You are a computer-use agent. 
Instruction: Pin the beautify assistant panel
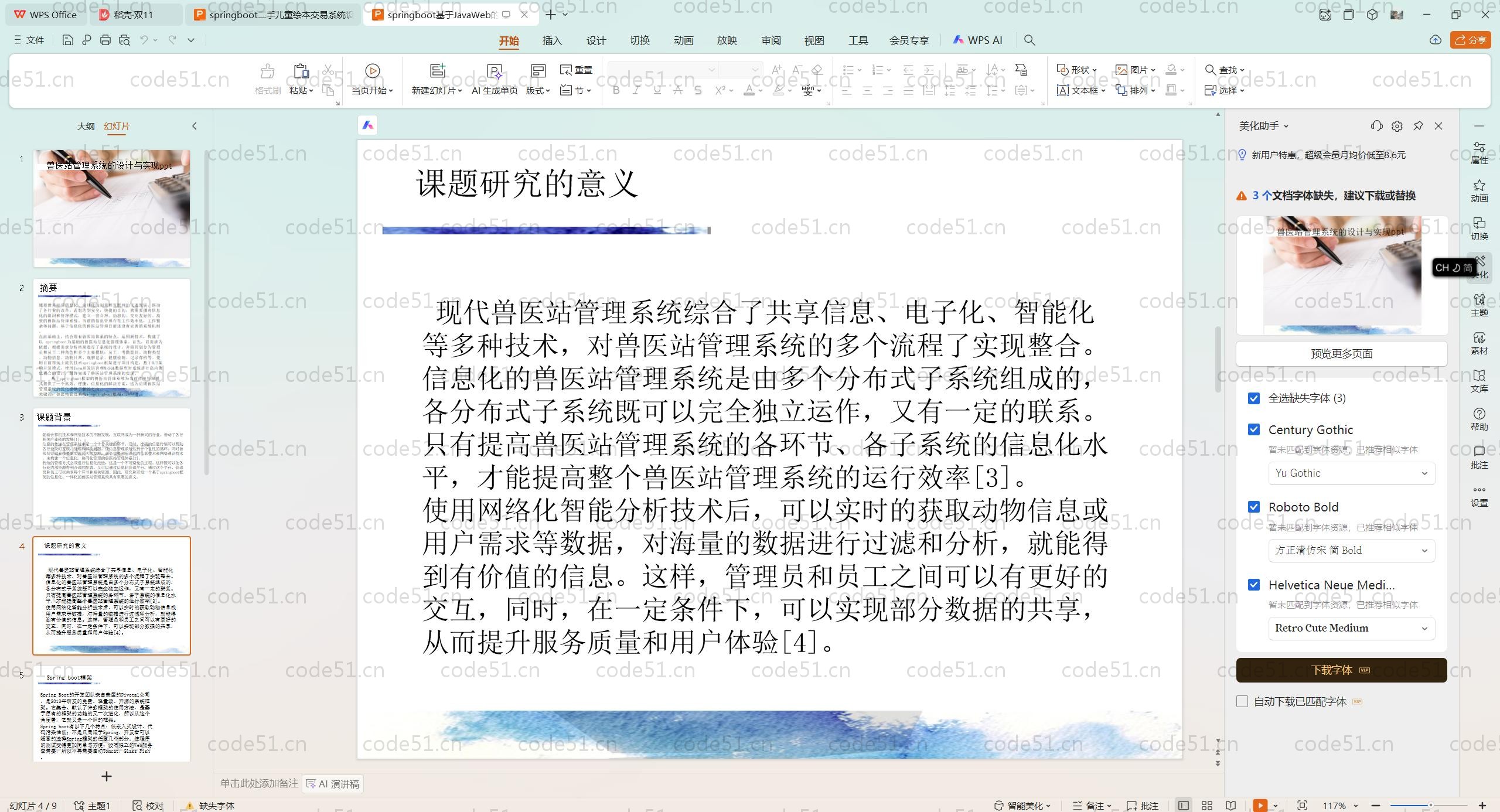[1418, 126]
